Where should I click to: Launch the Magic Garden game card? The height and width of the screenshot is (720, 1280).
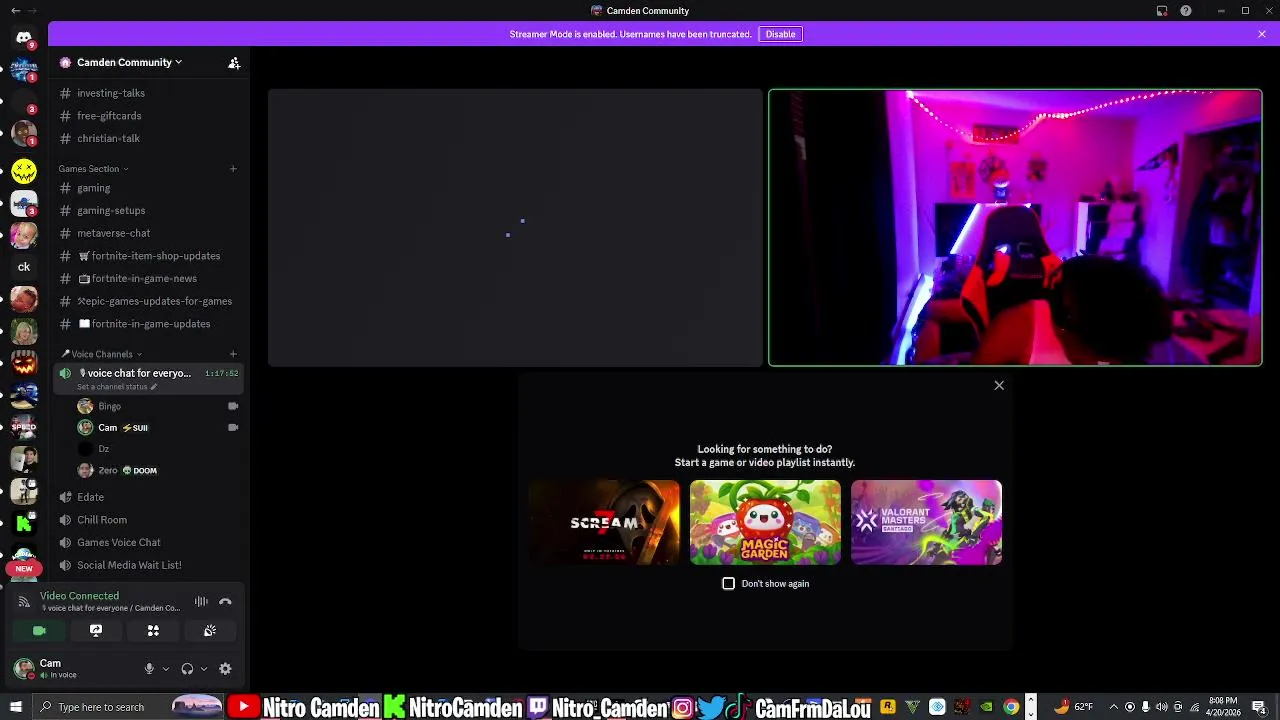click(x=765, y=523)
